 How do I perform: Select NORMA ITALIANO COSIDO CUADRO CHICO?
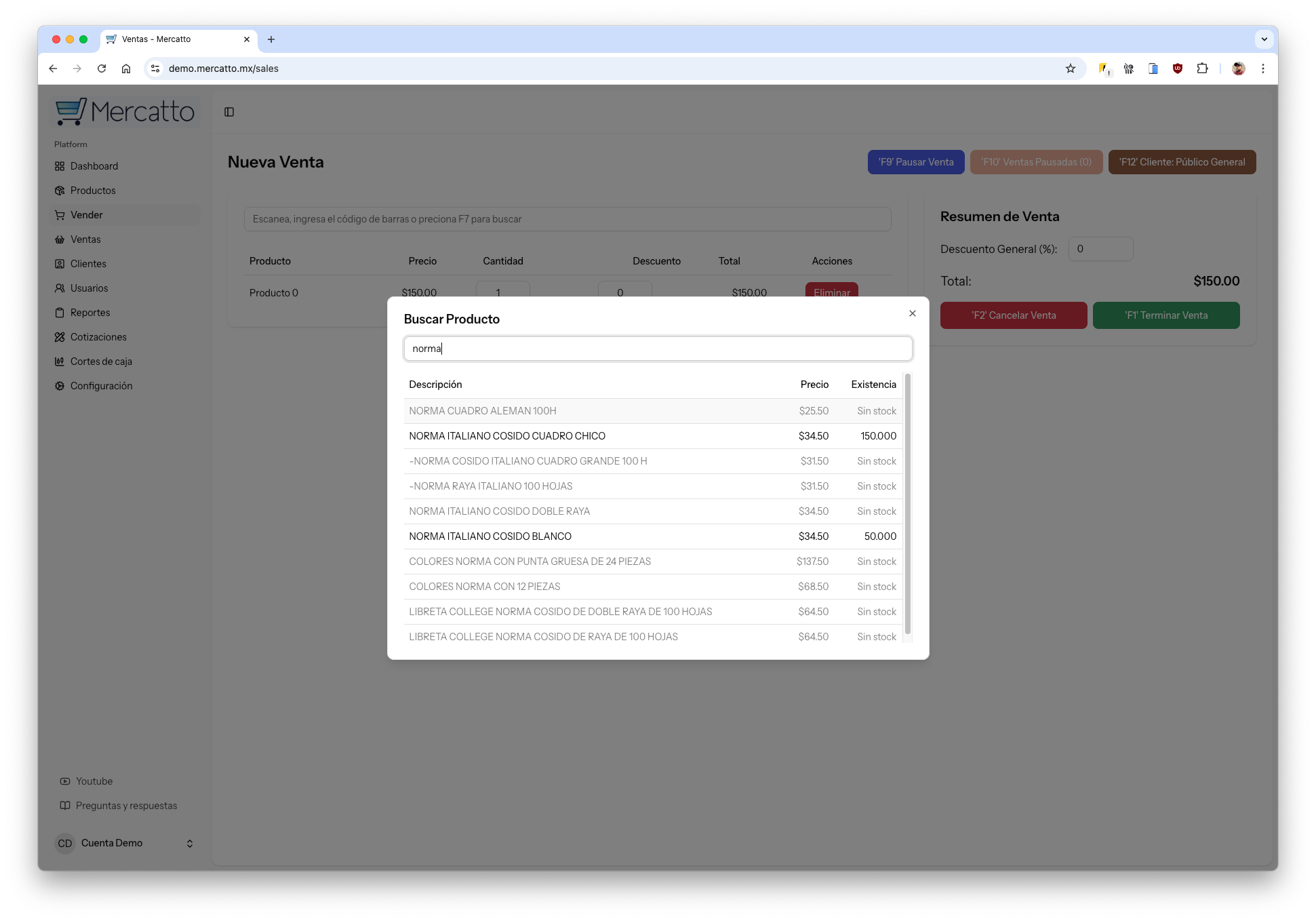click(x=653, y=436)
